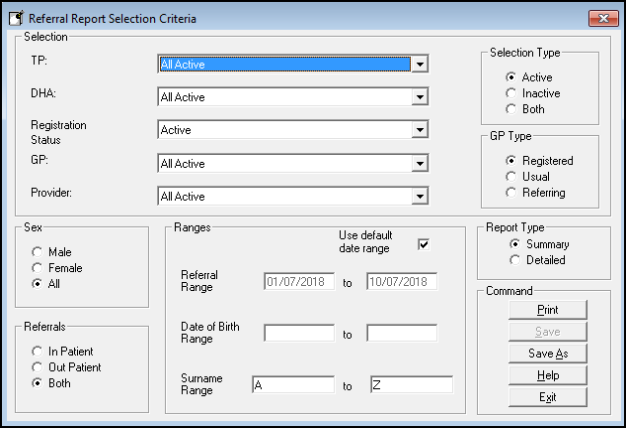Expand the TP dropdown list

tap(420, 64)
